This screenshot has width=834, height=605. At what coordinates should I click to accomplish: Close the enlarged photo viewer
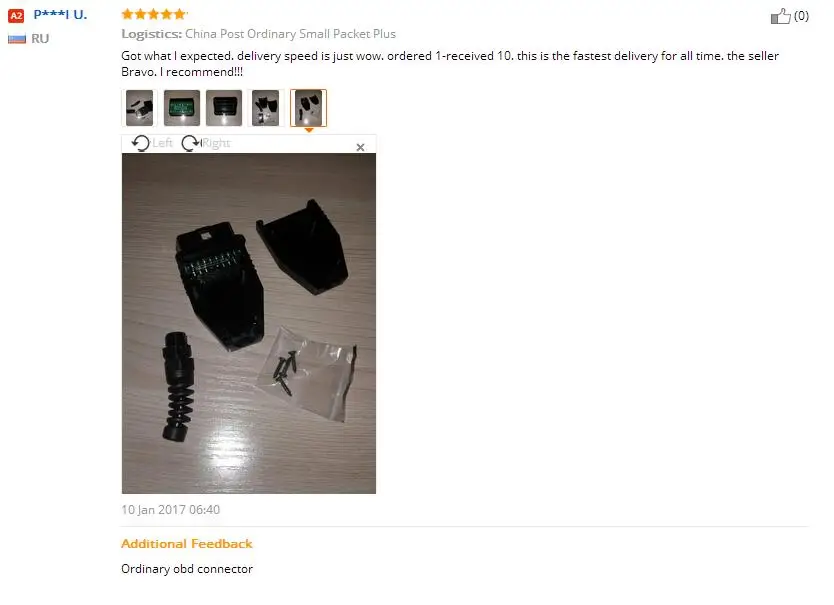coord(360,147)
